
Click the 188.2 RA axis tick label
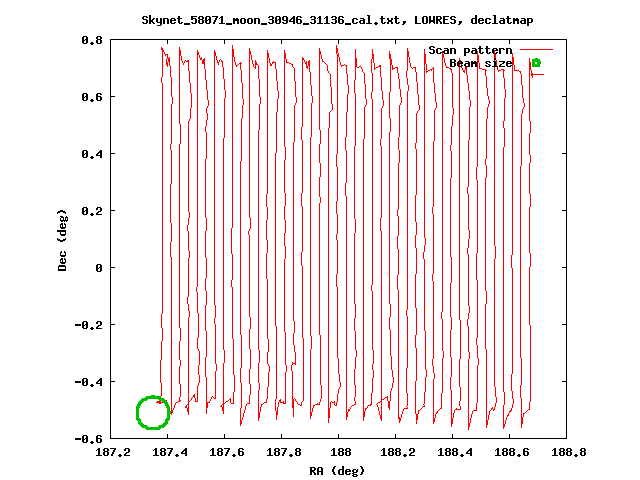pyautogui.click(x=398, y=452)
